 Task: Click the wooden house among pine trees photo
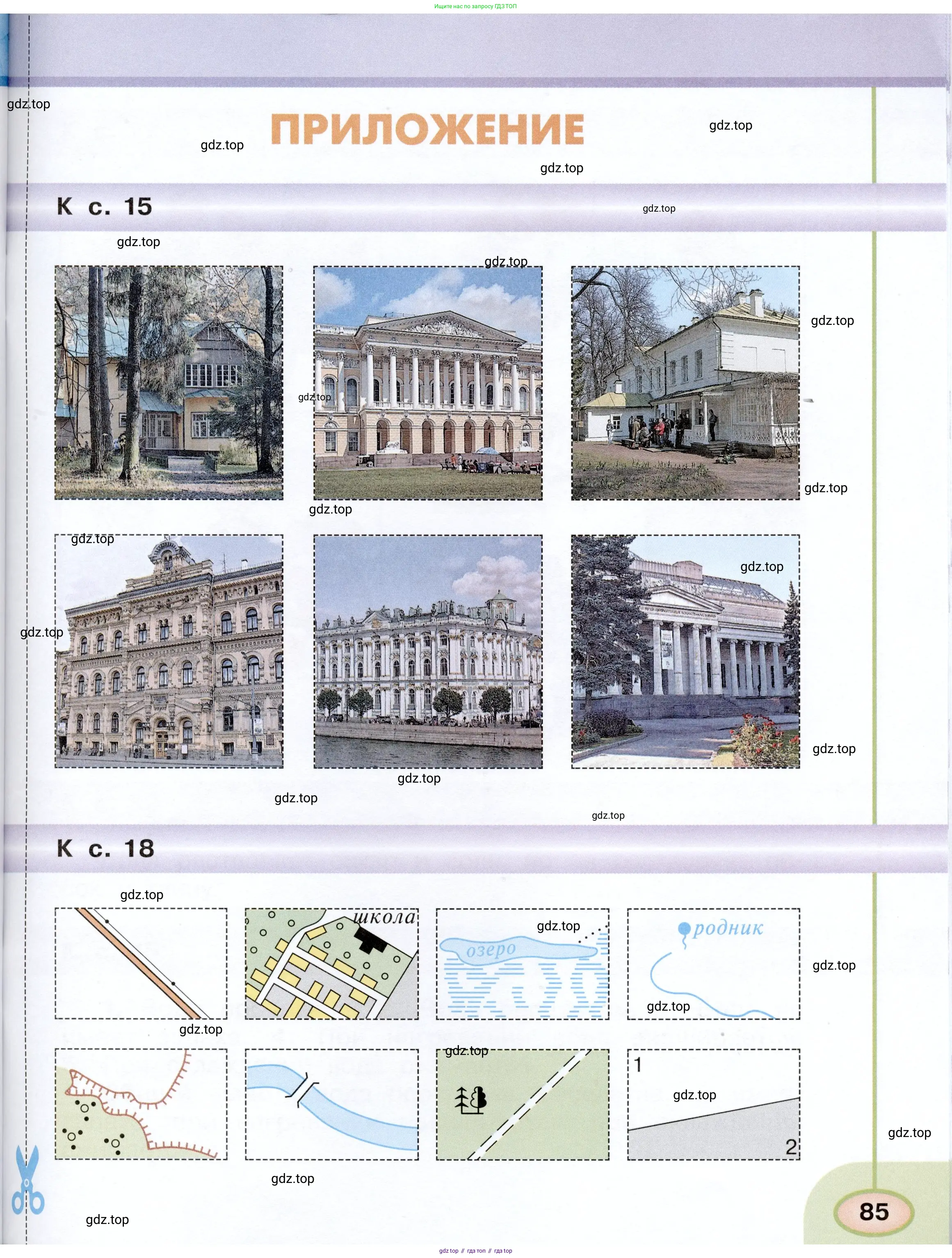(x=168, y=383)
